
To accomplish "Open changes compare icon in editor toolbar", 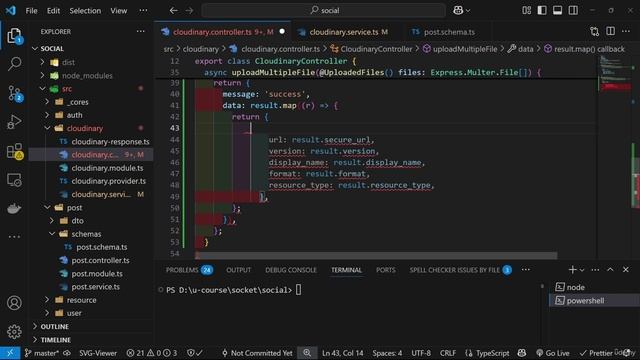I will pos(594,31).
